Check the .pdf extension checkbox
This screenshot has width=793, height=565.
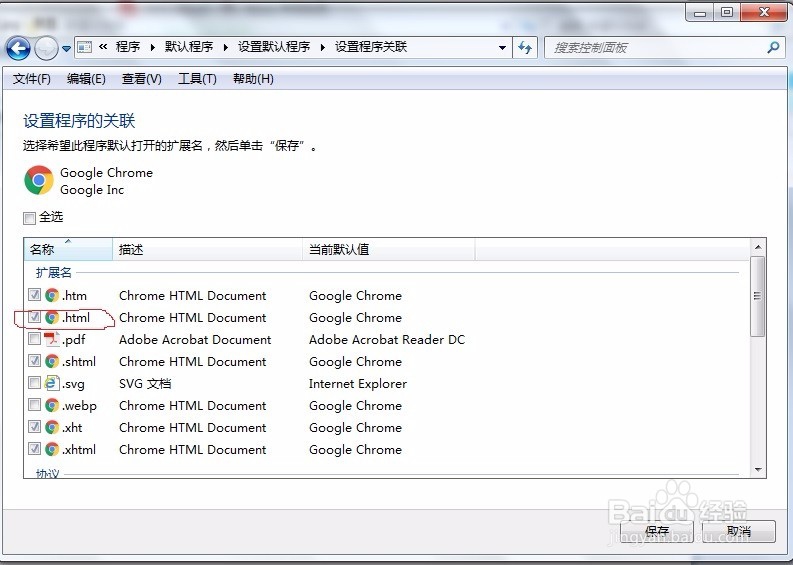34,338
